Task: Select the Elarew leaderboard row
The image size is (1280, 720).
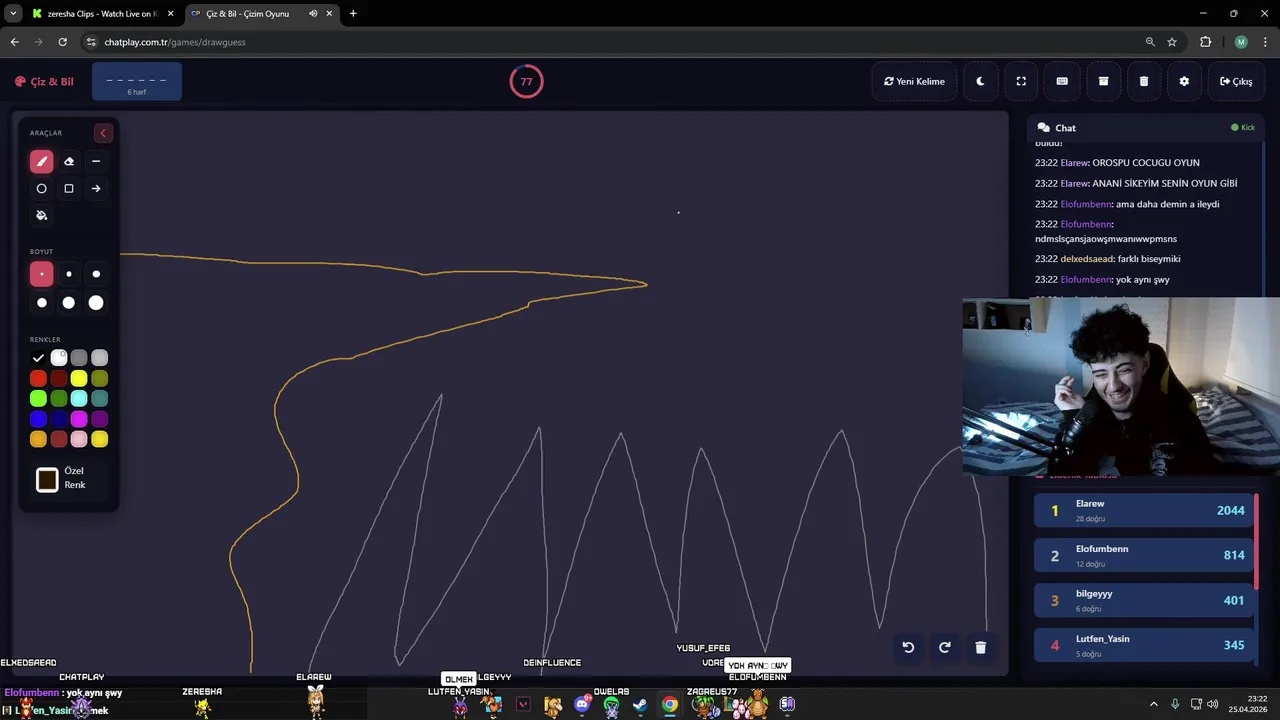Action: [1144, 510]
